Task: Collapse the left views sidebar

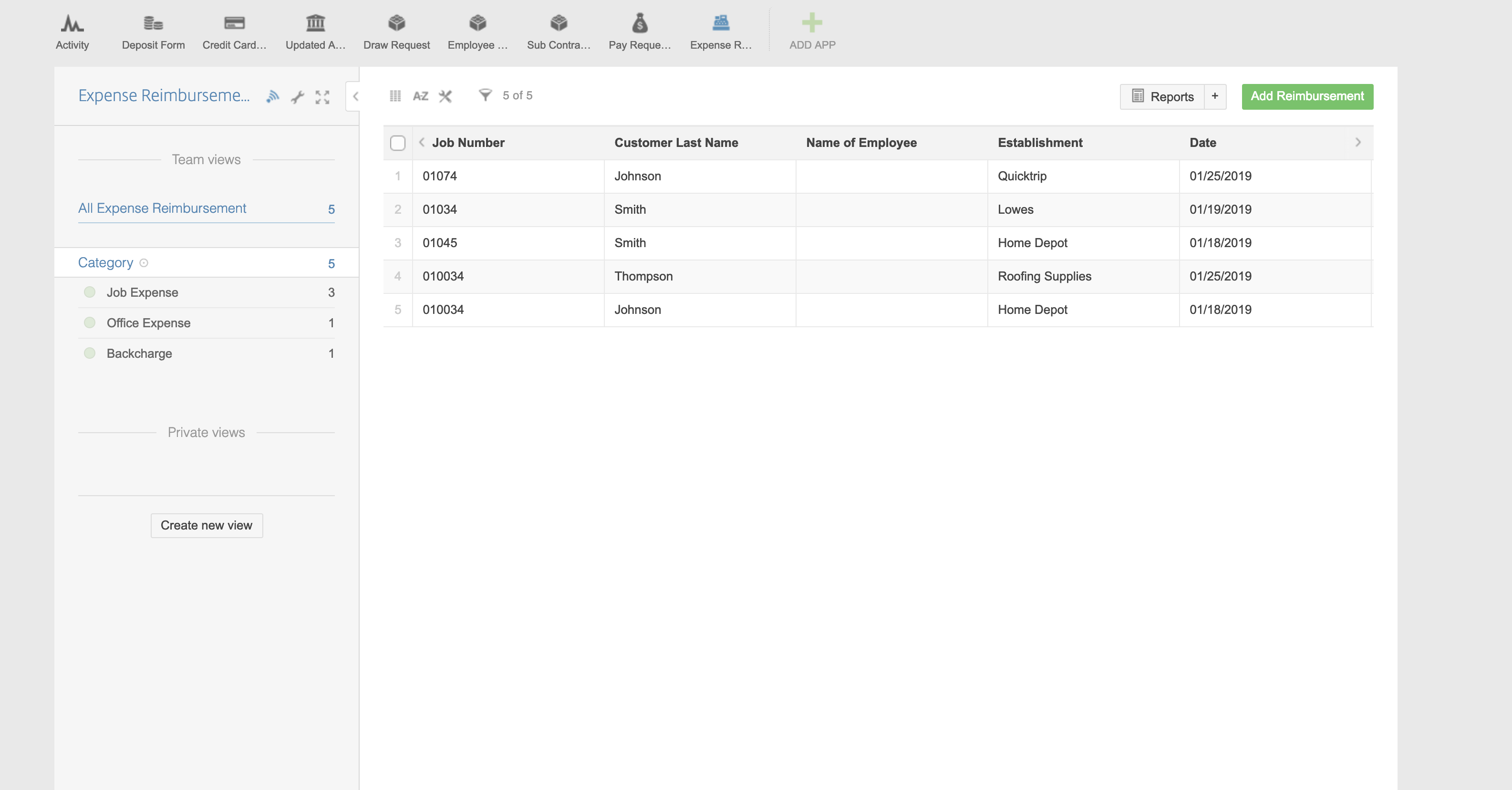Action: click(x=354, y=96)
